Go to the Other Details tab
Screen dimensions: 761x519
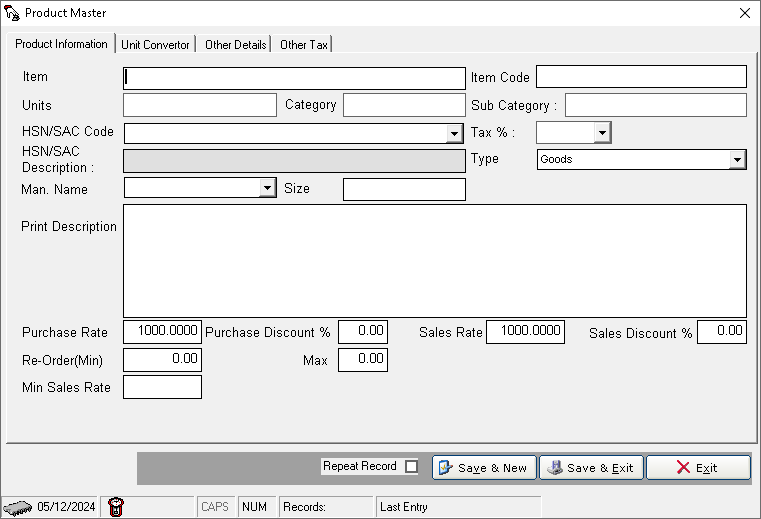point(236,45)
